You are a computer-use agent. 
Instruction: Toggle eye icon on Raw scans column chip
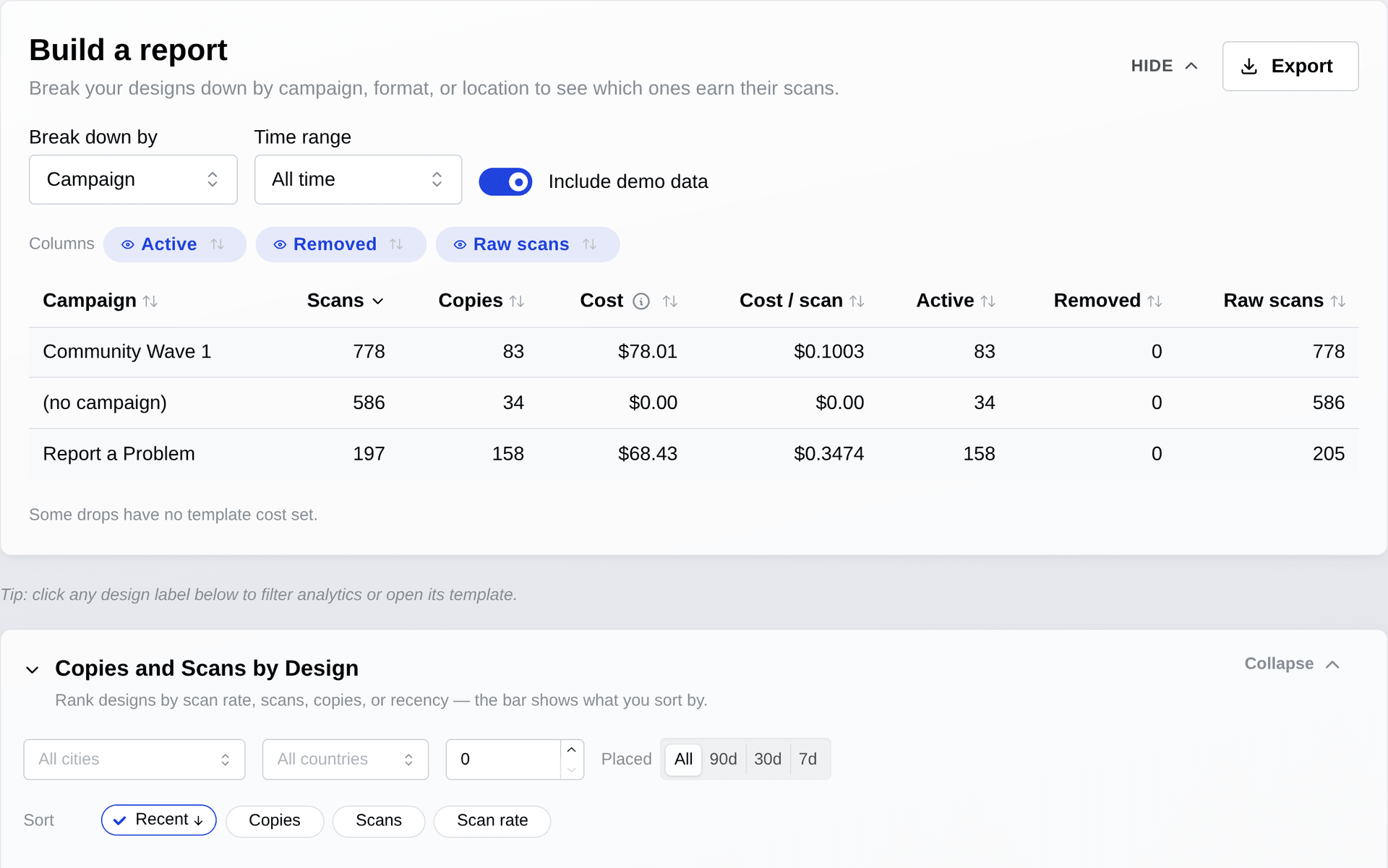[460, 245]
